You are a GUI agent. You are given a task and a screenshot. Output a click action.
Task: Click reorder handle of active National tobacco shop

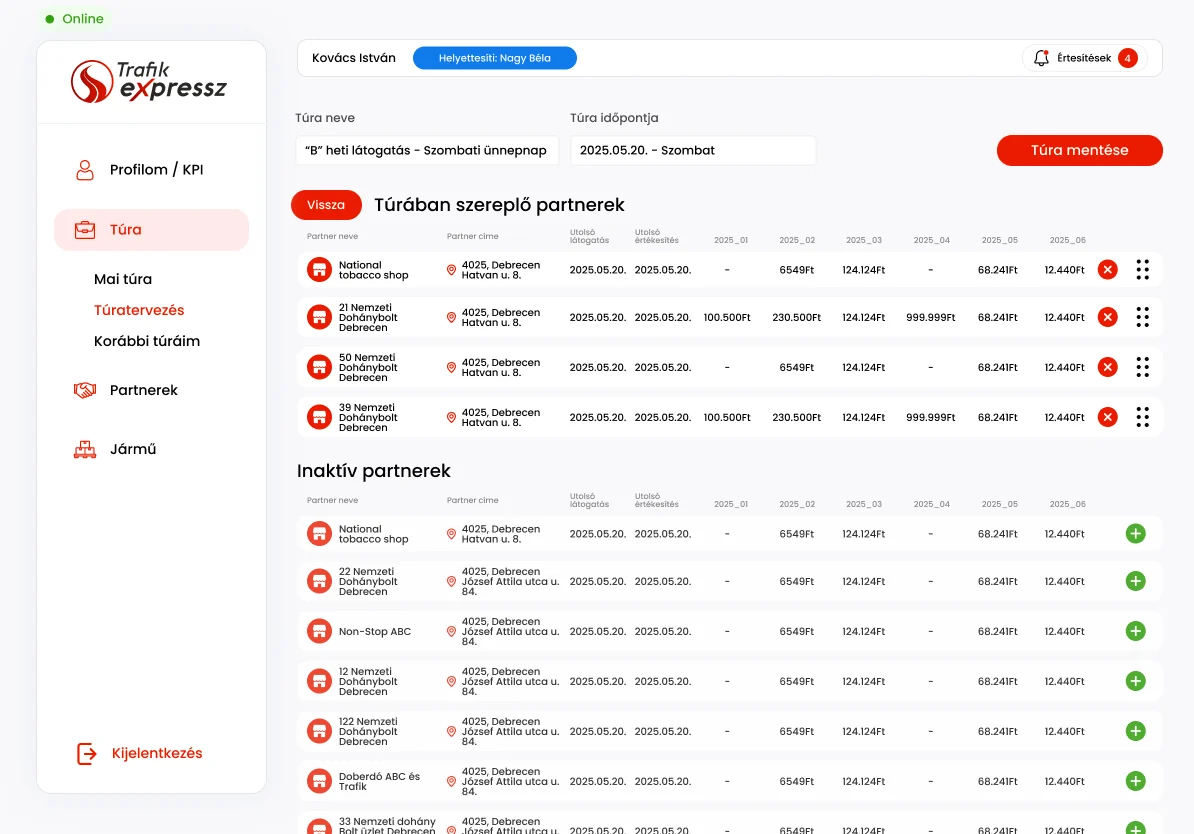click(x=1142, y=270)
